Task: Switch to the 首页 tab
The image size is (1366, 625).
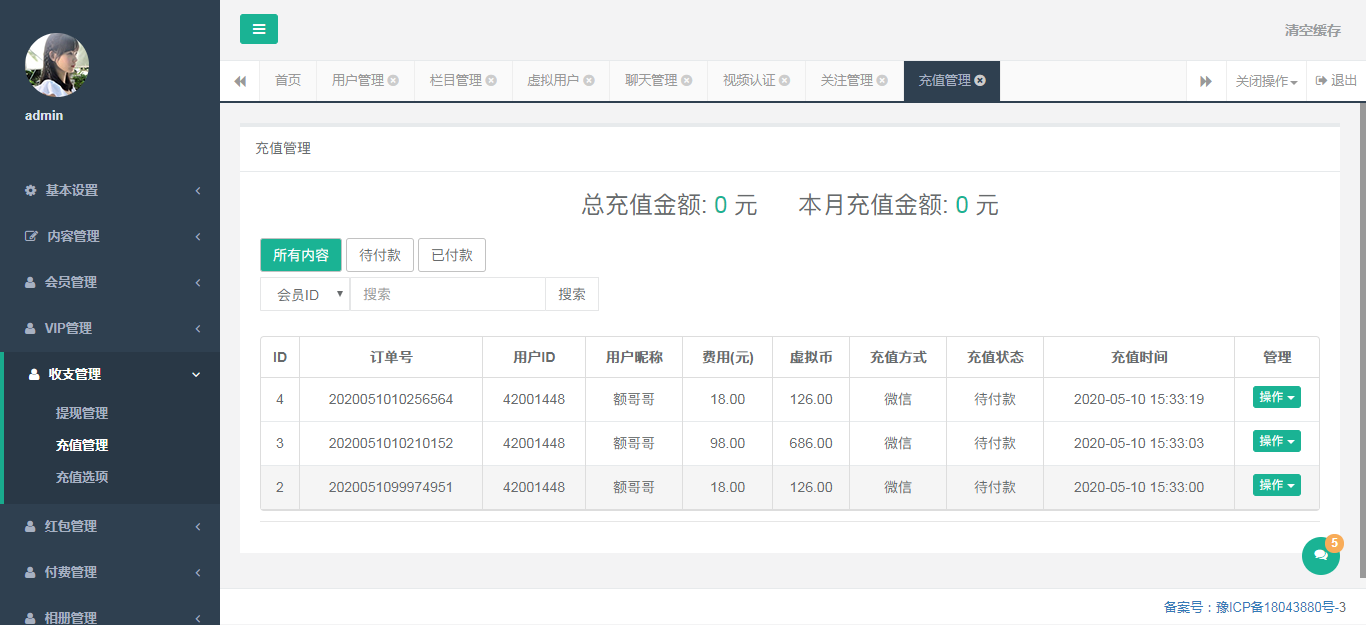Action: click(288, 81)
